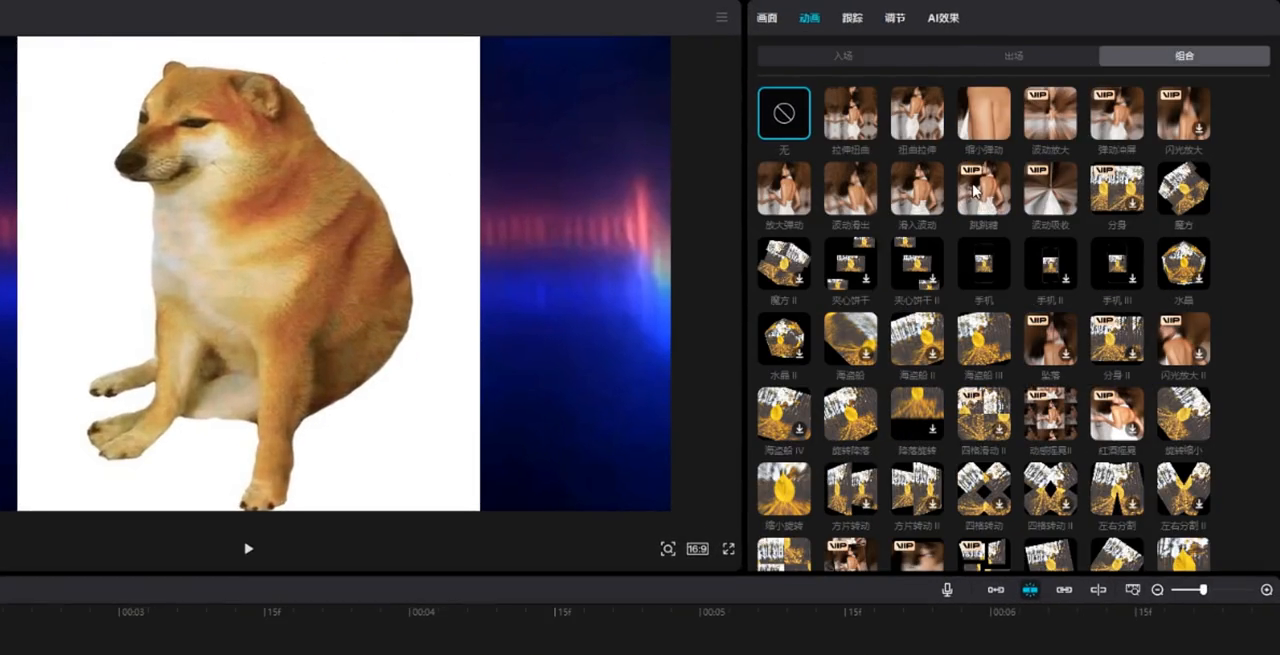
Task: Apply the 左右分割 animation (not II)
Action: [1117, 488]
